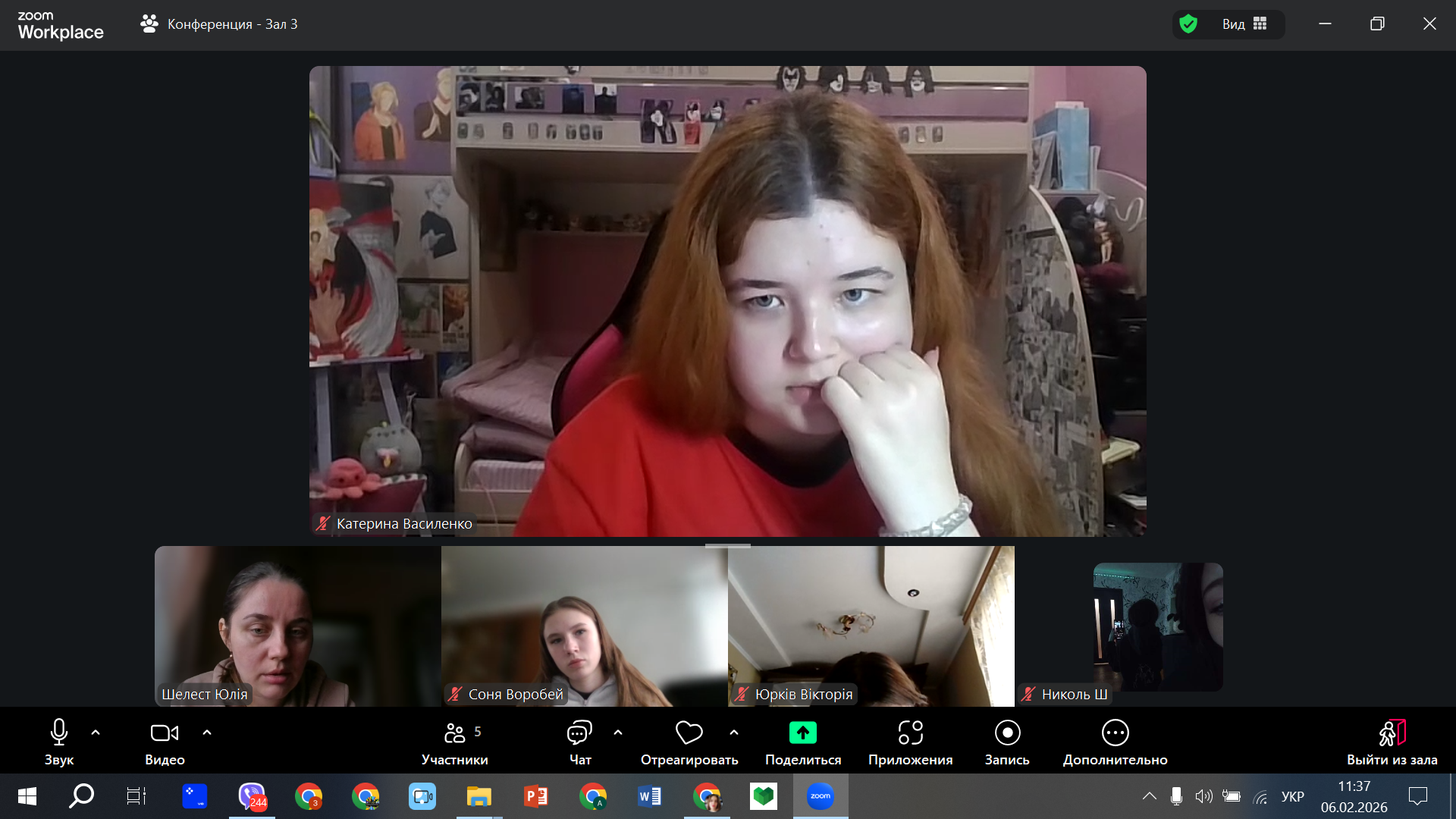
Task: Open Viber from the Windows taskbar
Action: [x=252, y=796]
